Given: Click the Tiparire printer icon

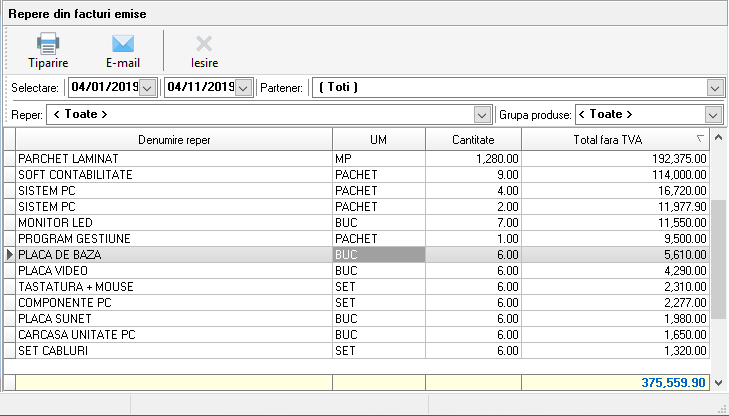Looking at the screenshot, I should pyautogui.click(x=48, y=43).
